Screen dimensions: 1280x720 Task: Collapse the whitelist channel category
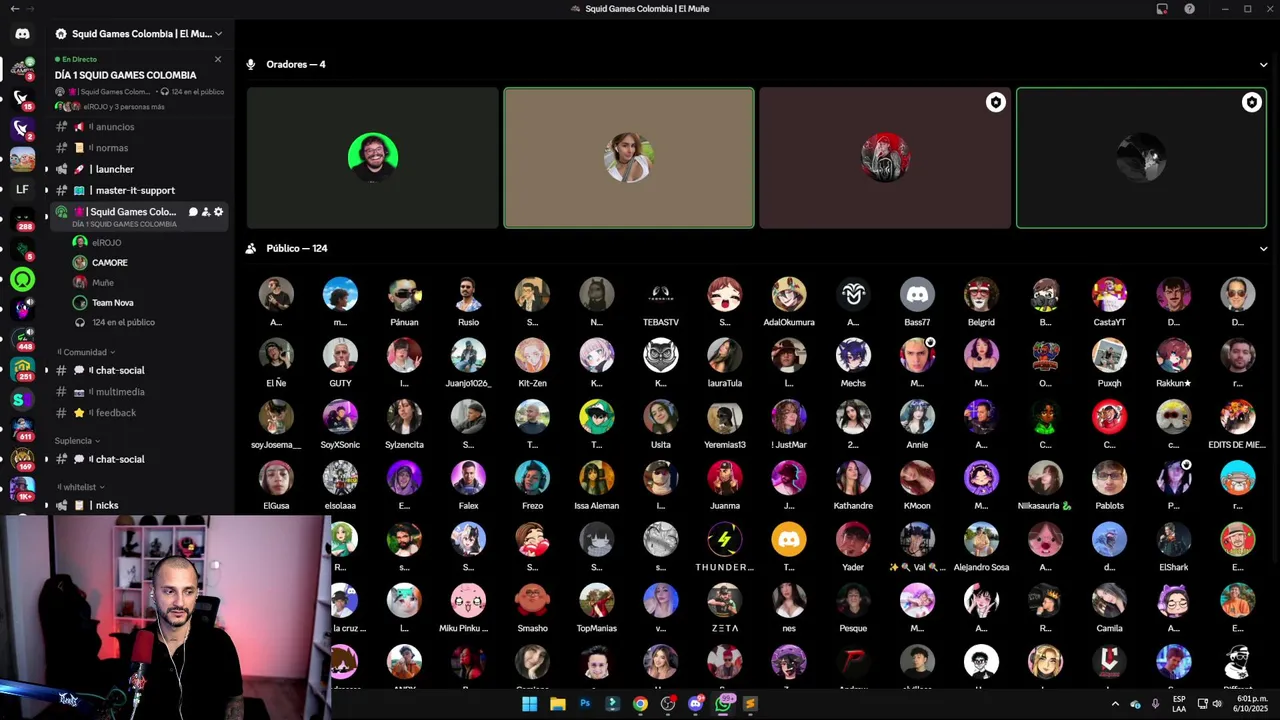pos(80,487)
